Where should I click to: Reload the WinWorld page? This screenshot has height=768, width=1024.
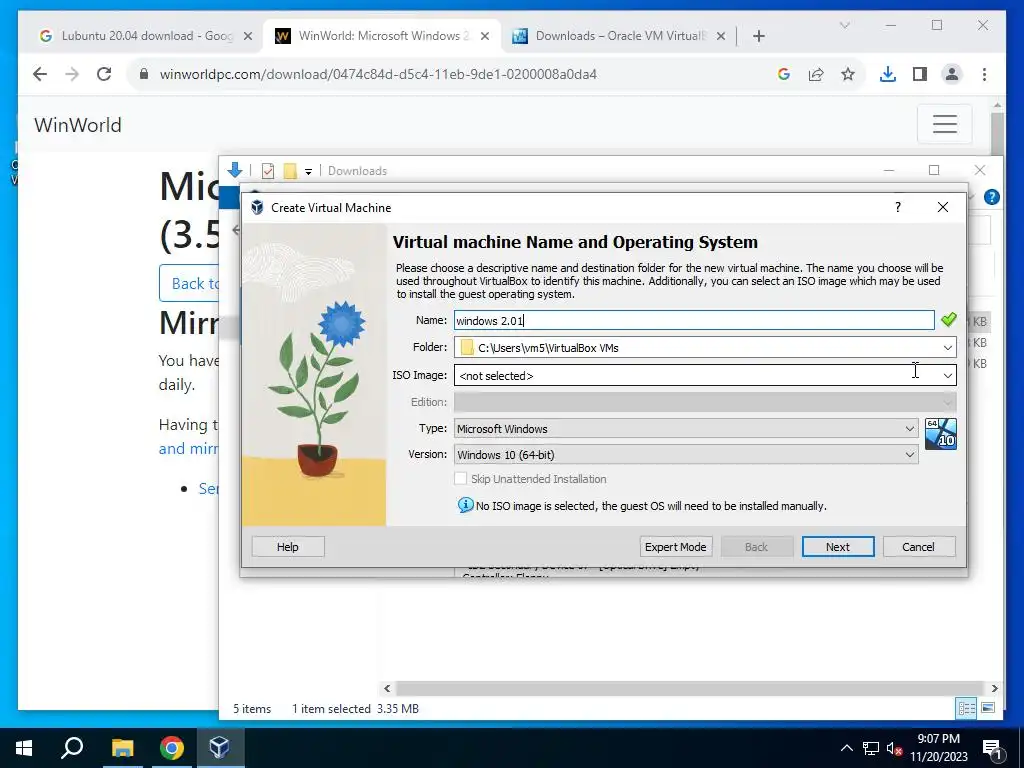pyautogui.click(x=104, y=74)
